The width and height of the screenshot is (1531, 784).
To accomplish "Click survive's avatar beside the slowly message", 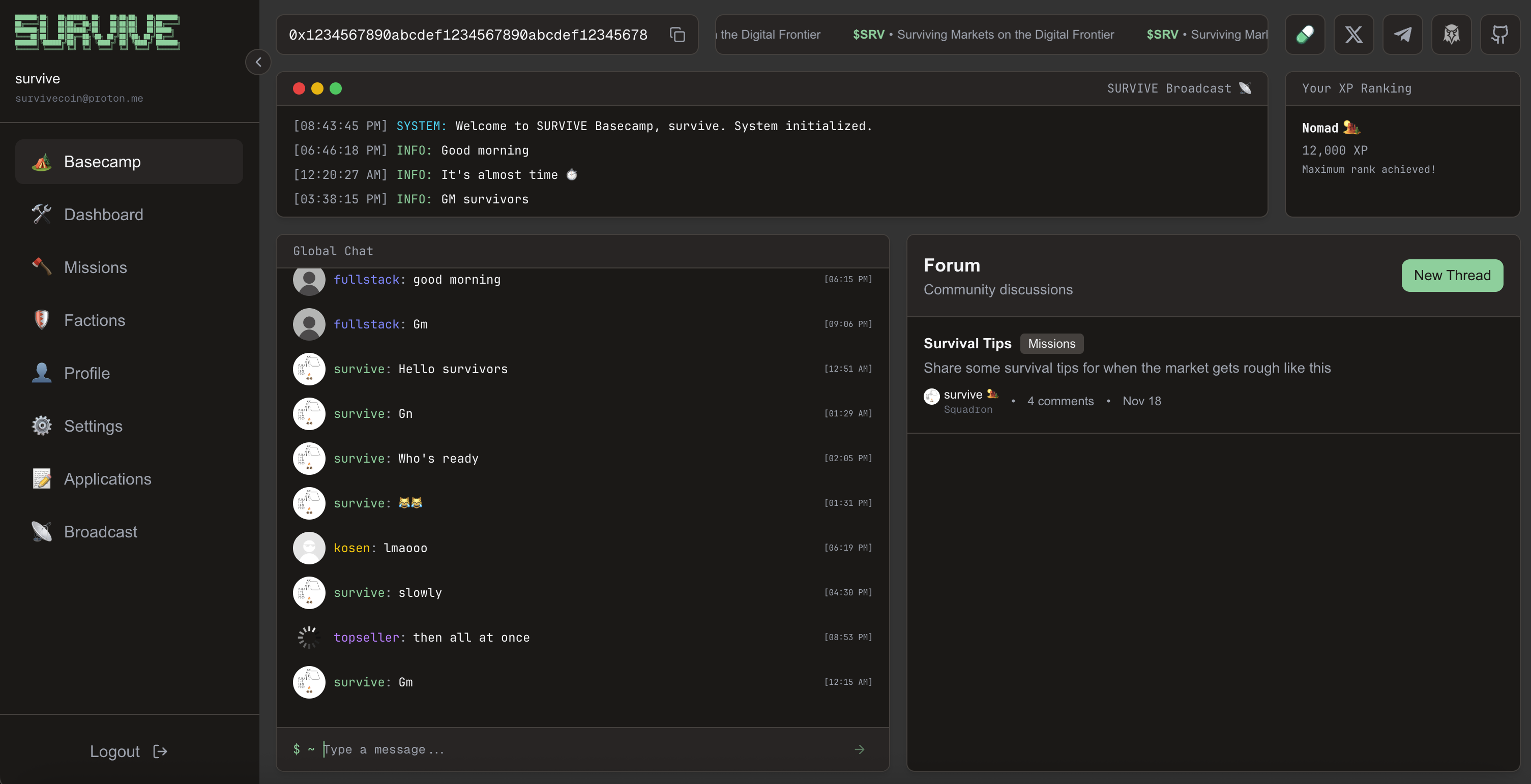I will pos(309,593).
